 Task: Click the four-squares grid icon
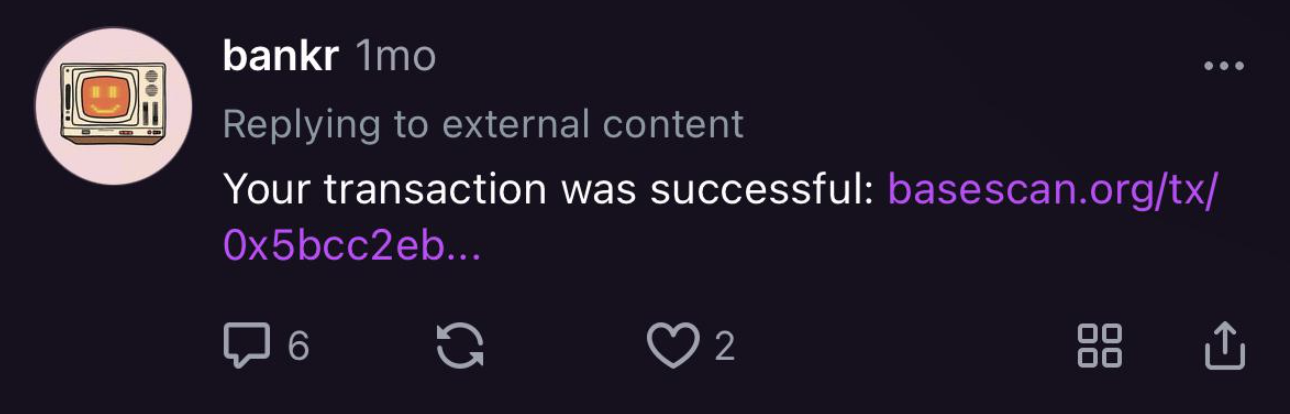click(x=1099, y=346)
